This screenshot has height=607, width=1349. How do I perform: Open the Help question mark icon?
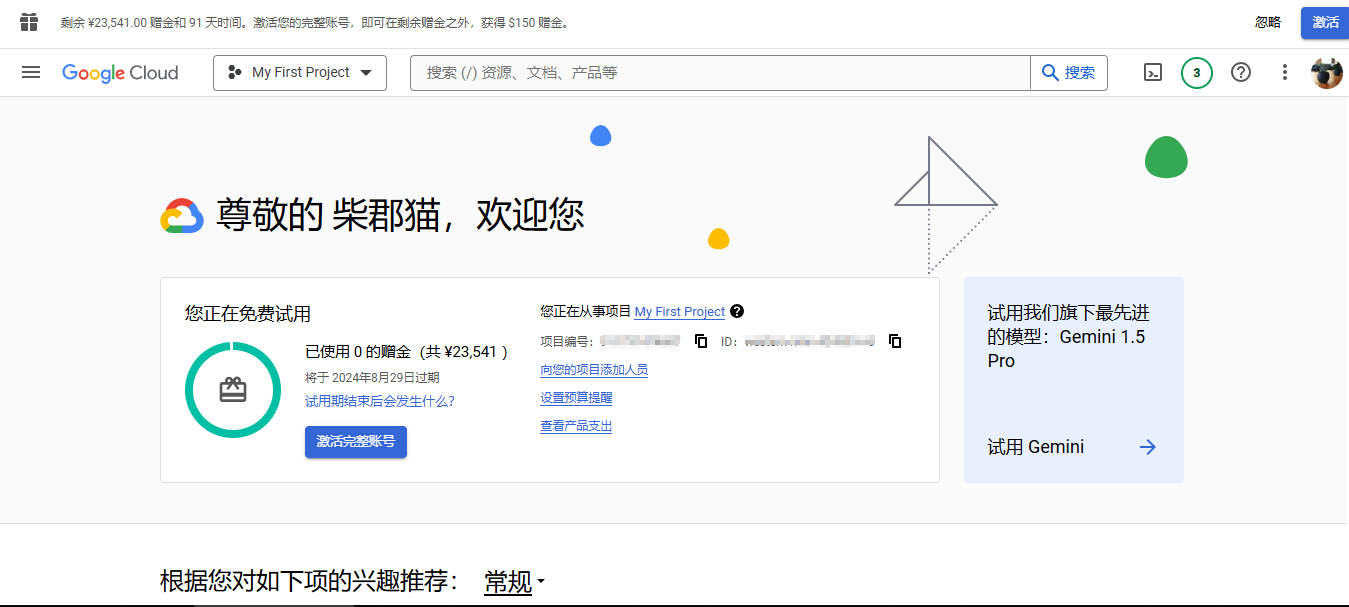coord(1240,72)
